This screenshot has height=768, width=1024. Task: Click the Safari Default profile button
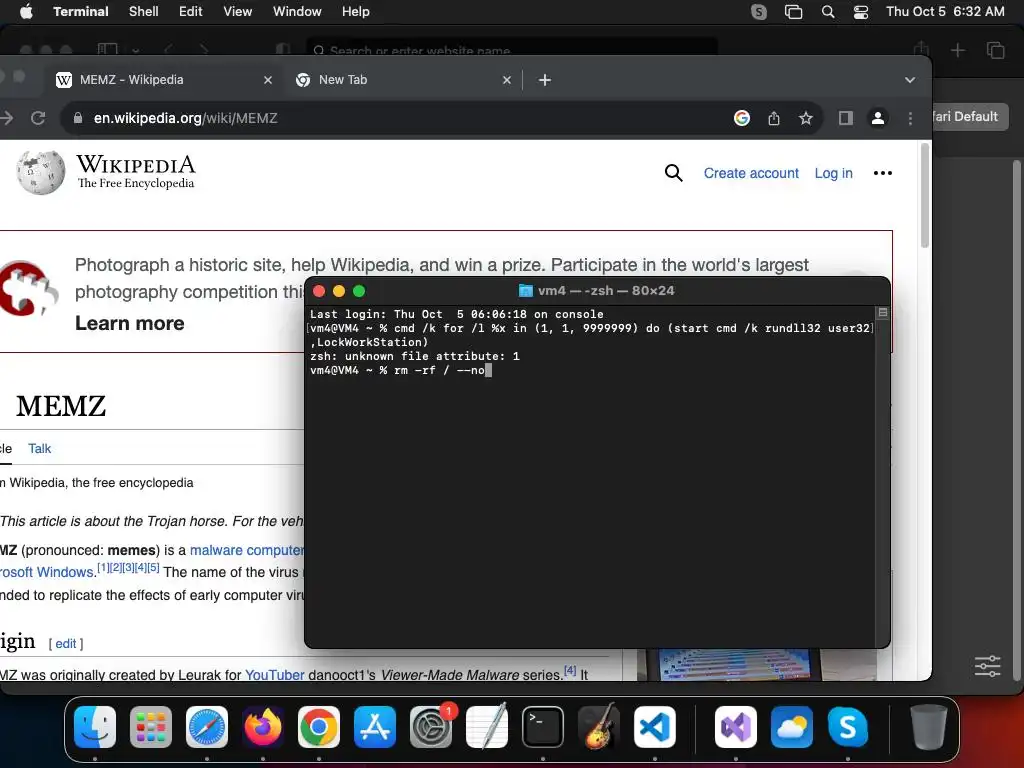(x=968, y=117)
